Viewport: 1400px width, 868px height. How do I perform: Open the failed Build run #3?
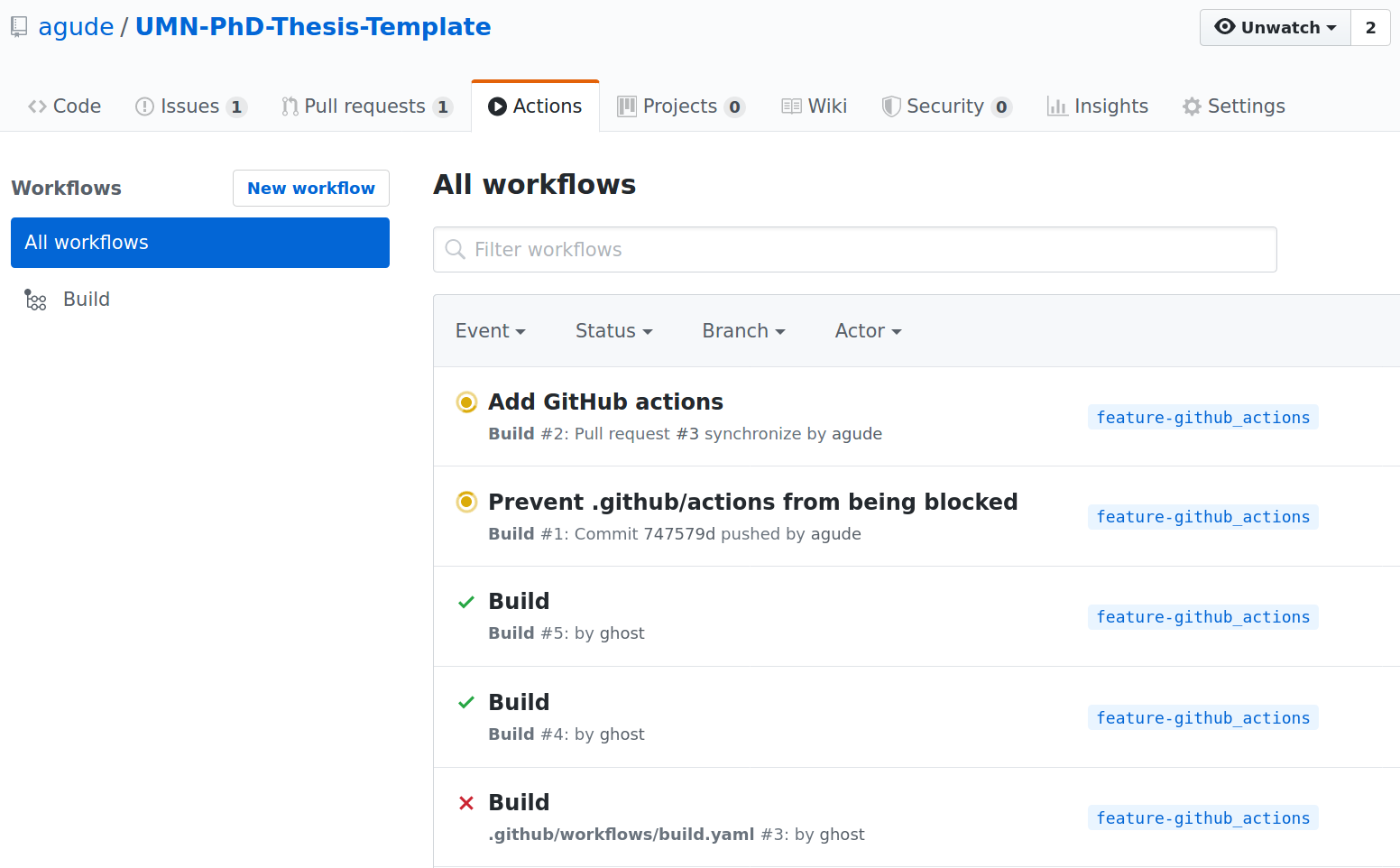tap(519, 803)
